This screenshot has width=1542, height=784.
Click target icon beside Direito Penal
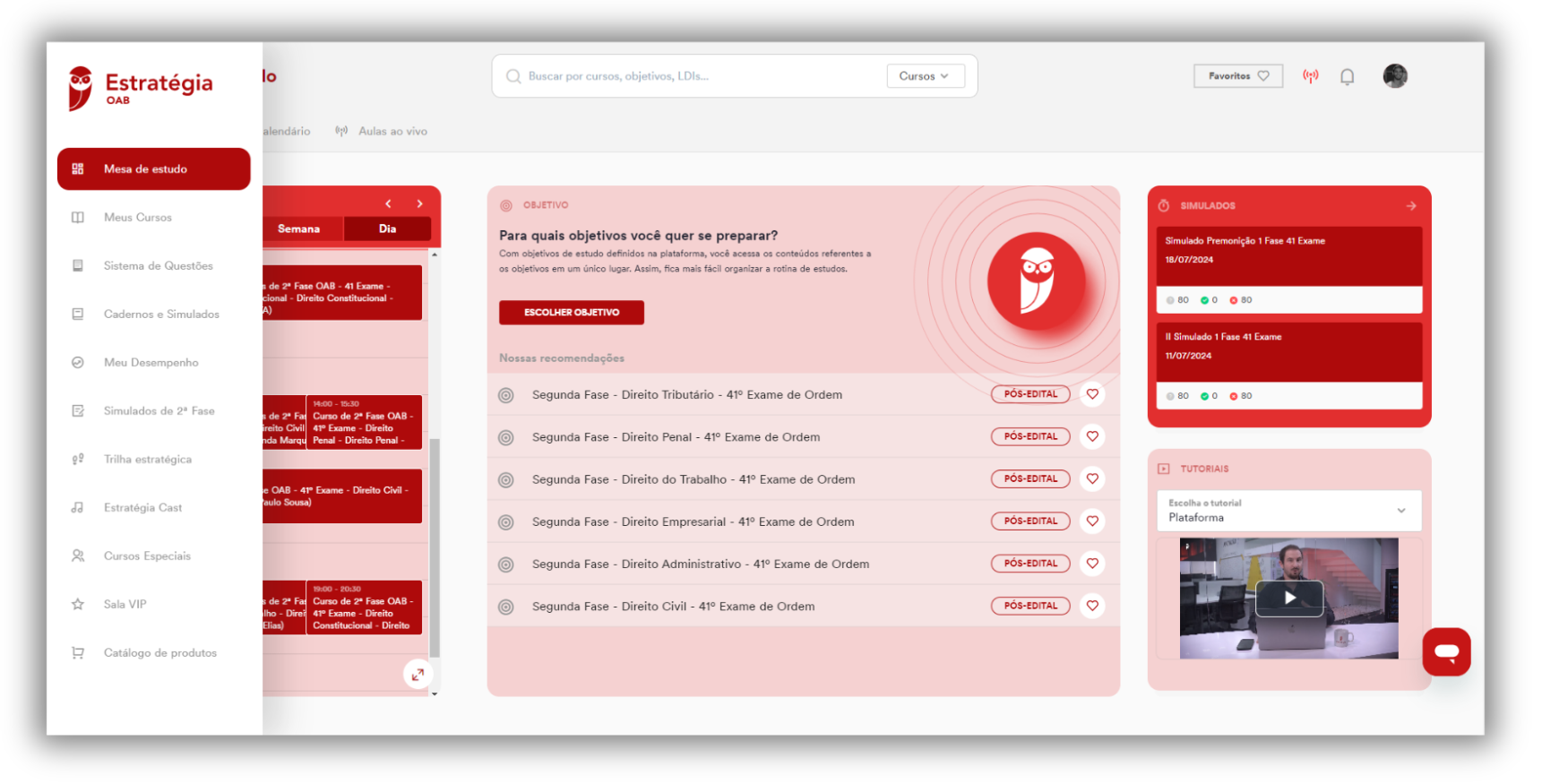coord(506,437)
